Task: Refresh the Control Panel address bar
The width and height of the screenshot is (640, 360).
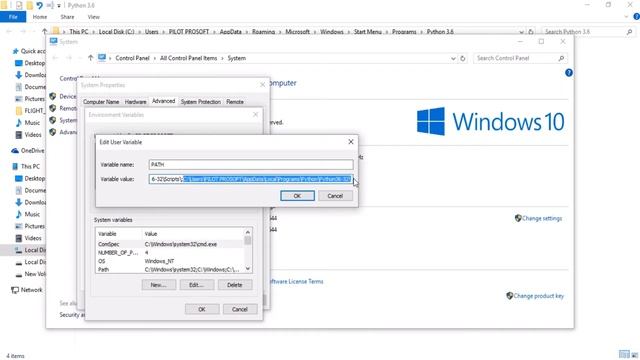Action: pyautogui.click(x=462, y=58)
